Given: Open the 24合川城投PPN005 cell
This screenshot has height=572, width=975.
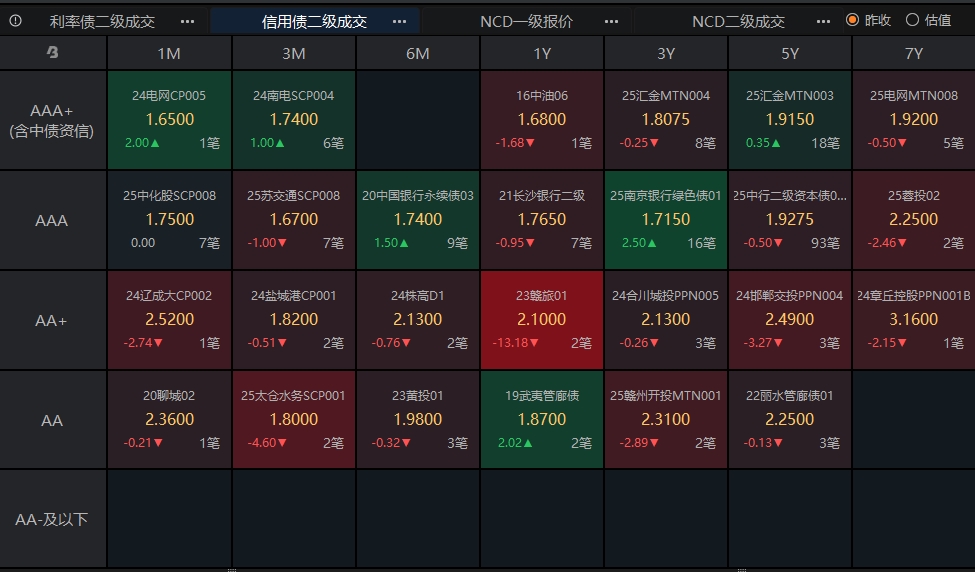Looking at the screenshot, I should click(x=666, y=320).
